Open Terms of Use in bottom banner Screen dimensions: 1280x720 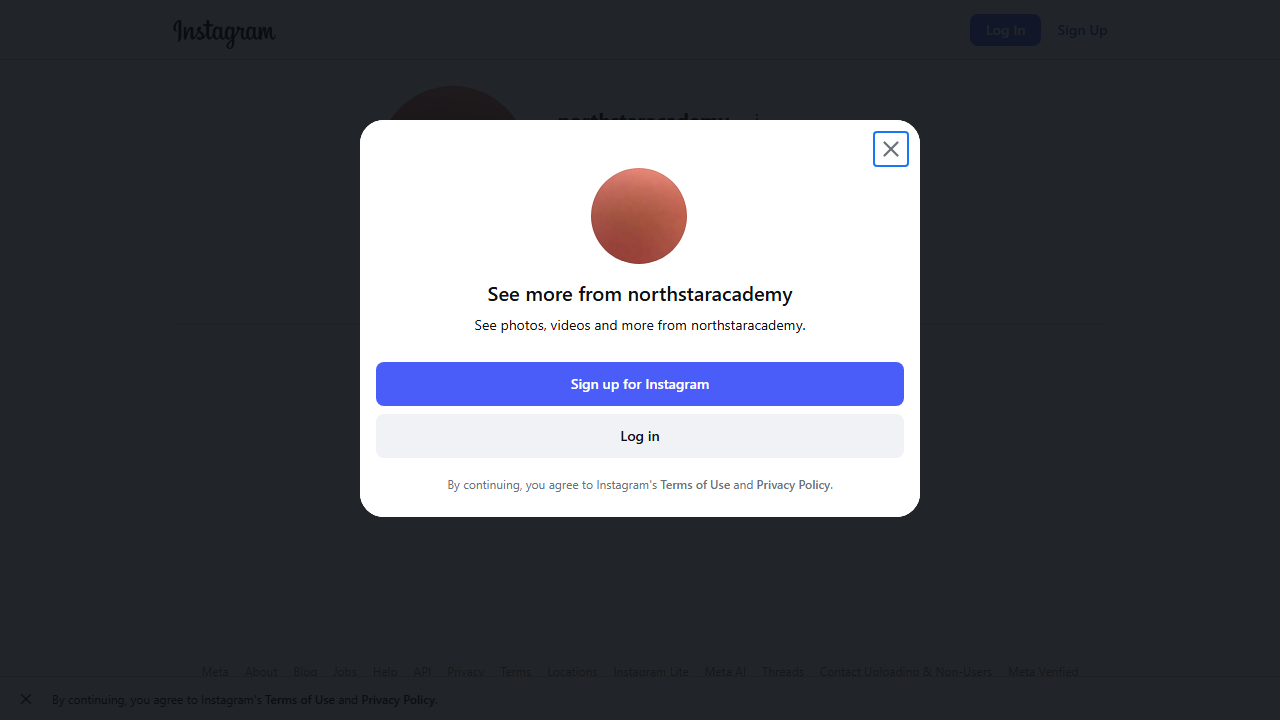tap(300, 700)
